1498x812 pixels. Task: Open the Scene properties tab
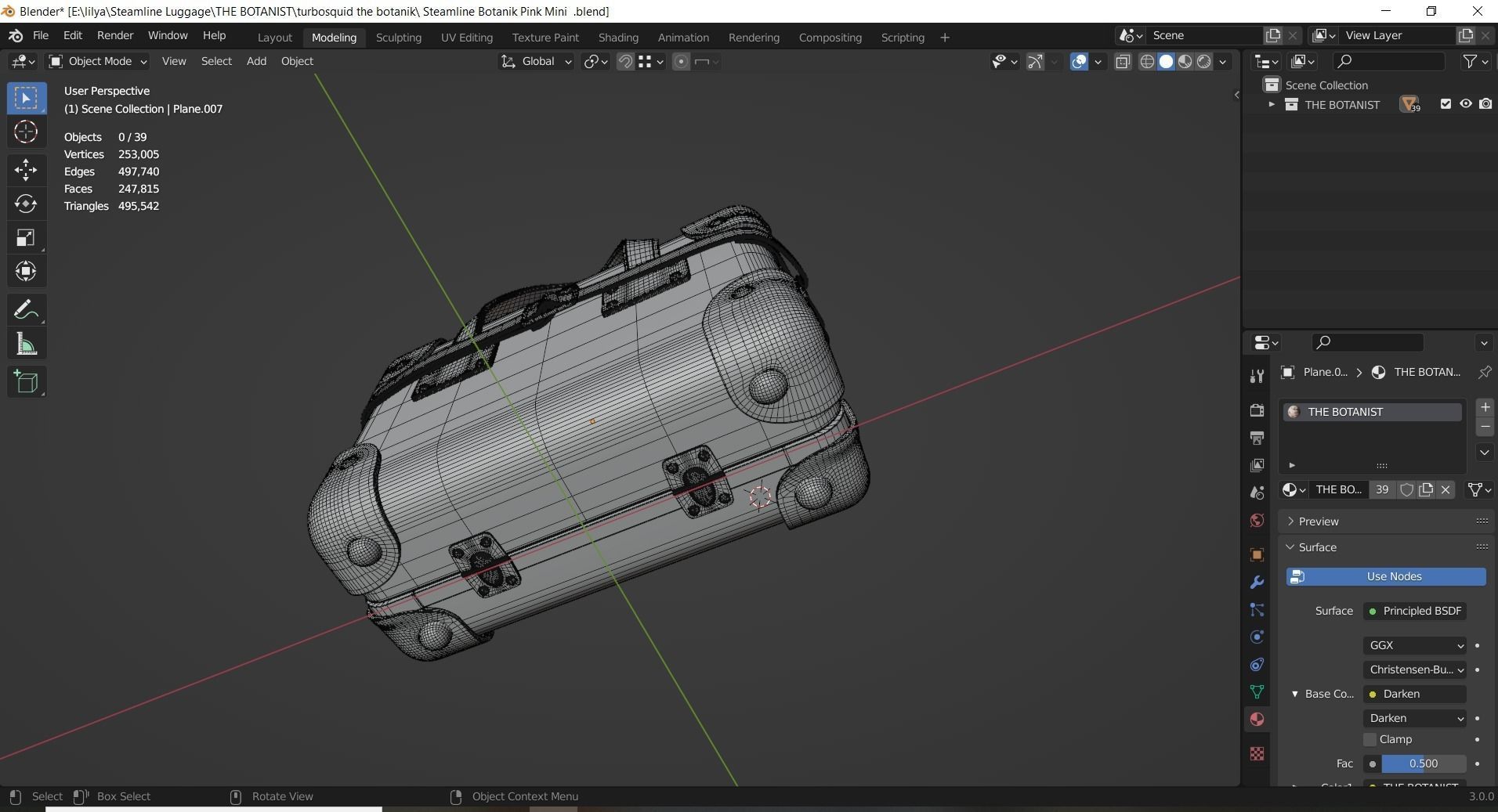click(1257, 493)
